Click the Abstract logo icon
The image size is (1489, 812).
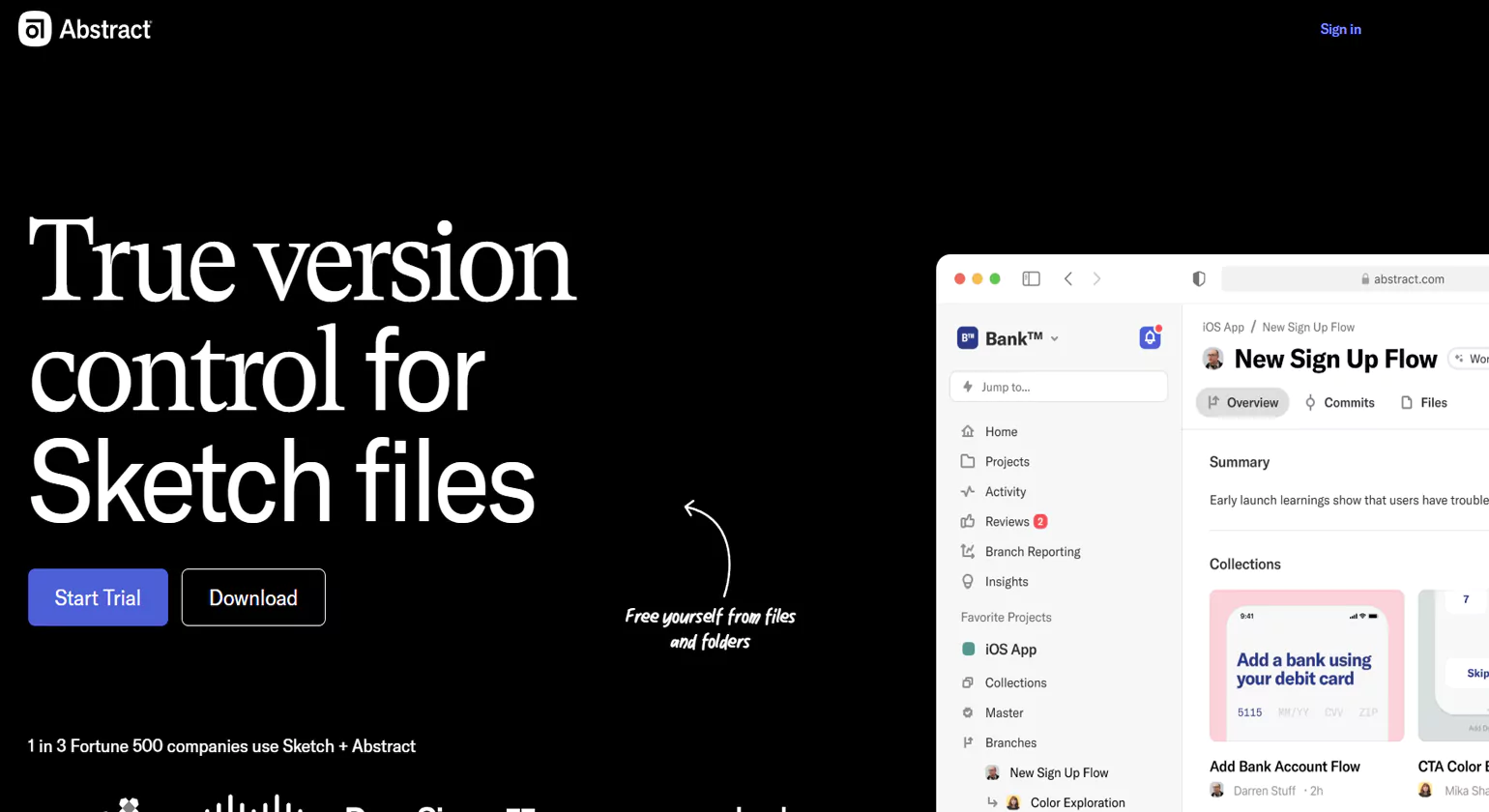click(x=35, y=29)
